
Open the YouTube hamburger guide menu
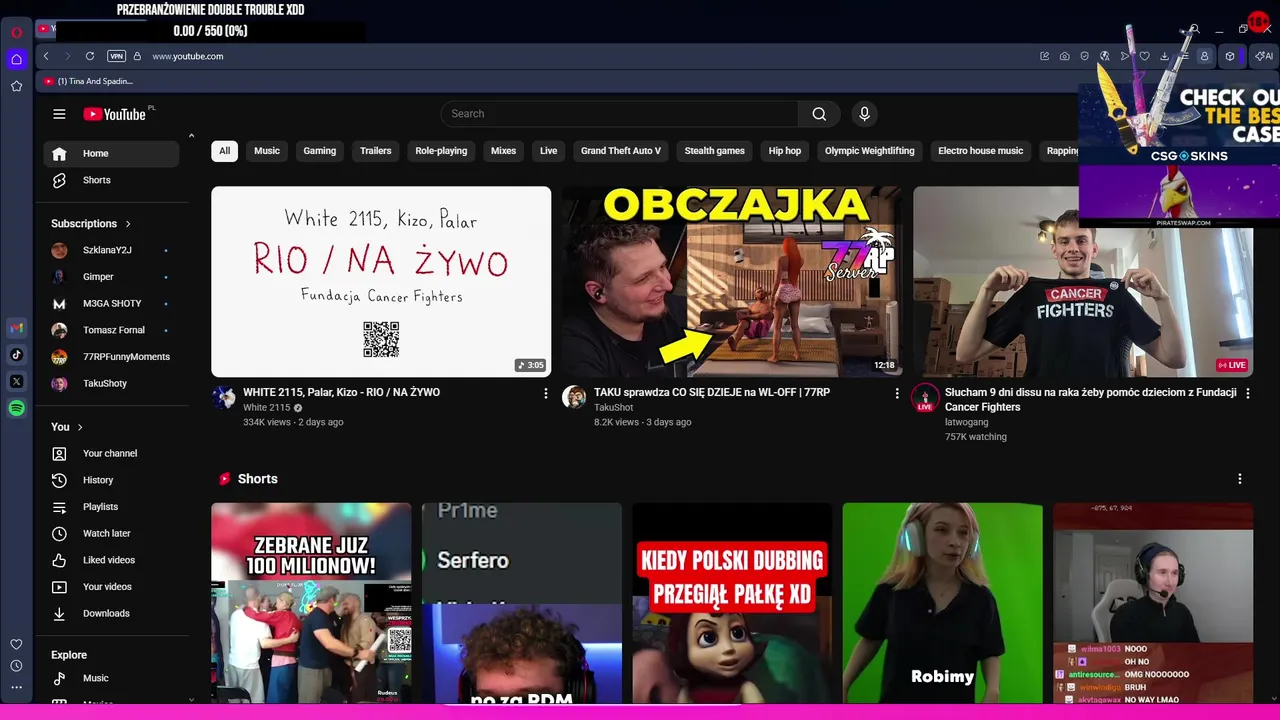[59, 114]
